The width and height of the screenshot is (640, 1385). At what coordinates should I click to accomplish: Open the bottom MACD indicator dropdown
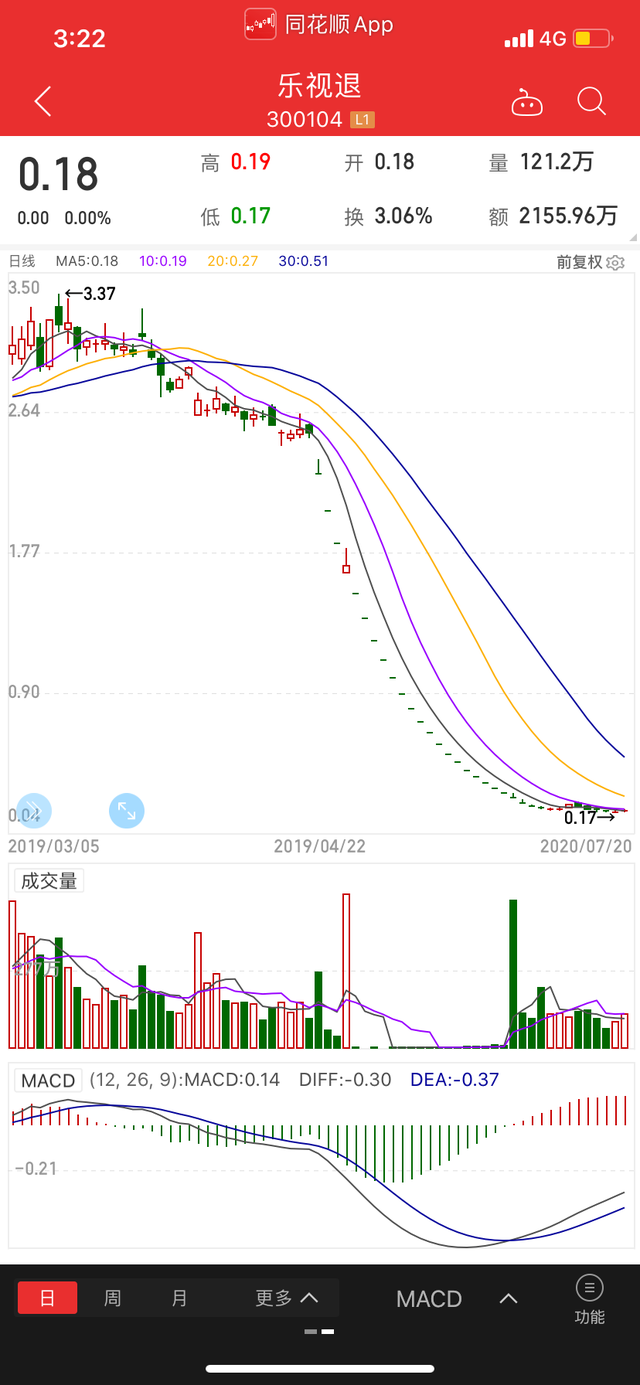click(457, 1299)
